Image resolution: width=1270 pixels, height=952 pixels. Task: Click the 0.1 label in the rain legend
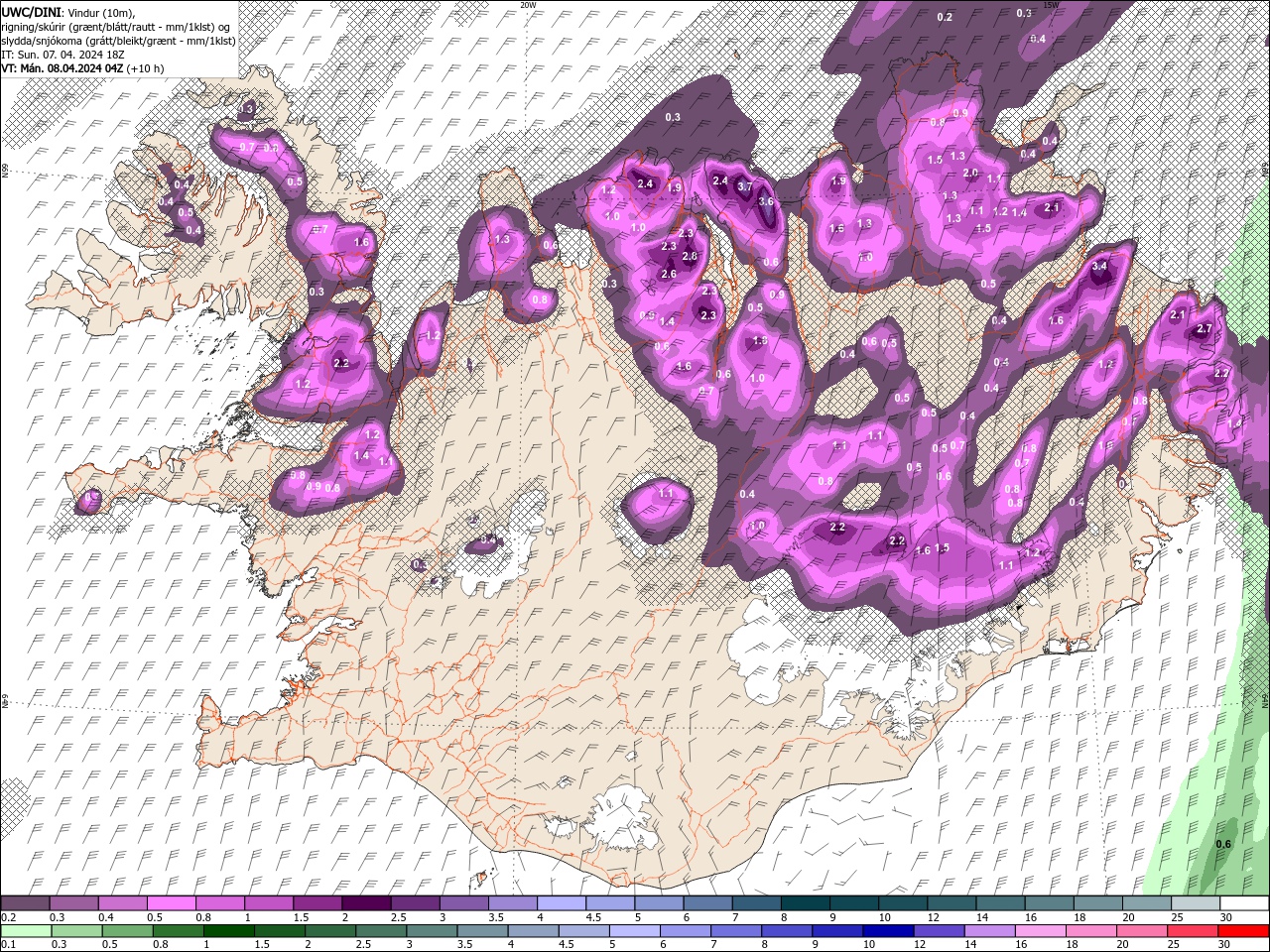pyautogui.click(x=8, y=945)
